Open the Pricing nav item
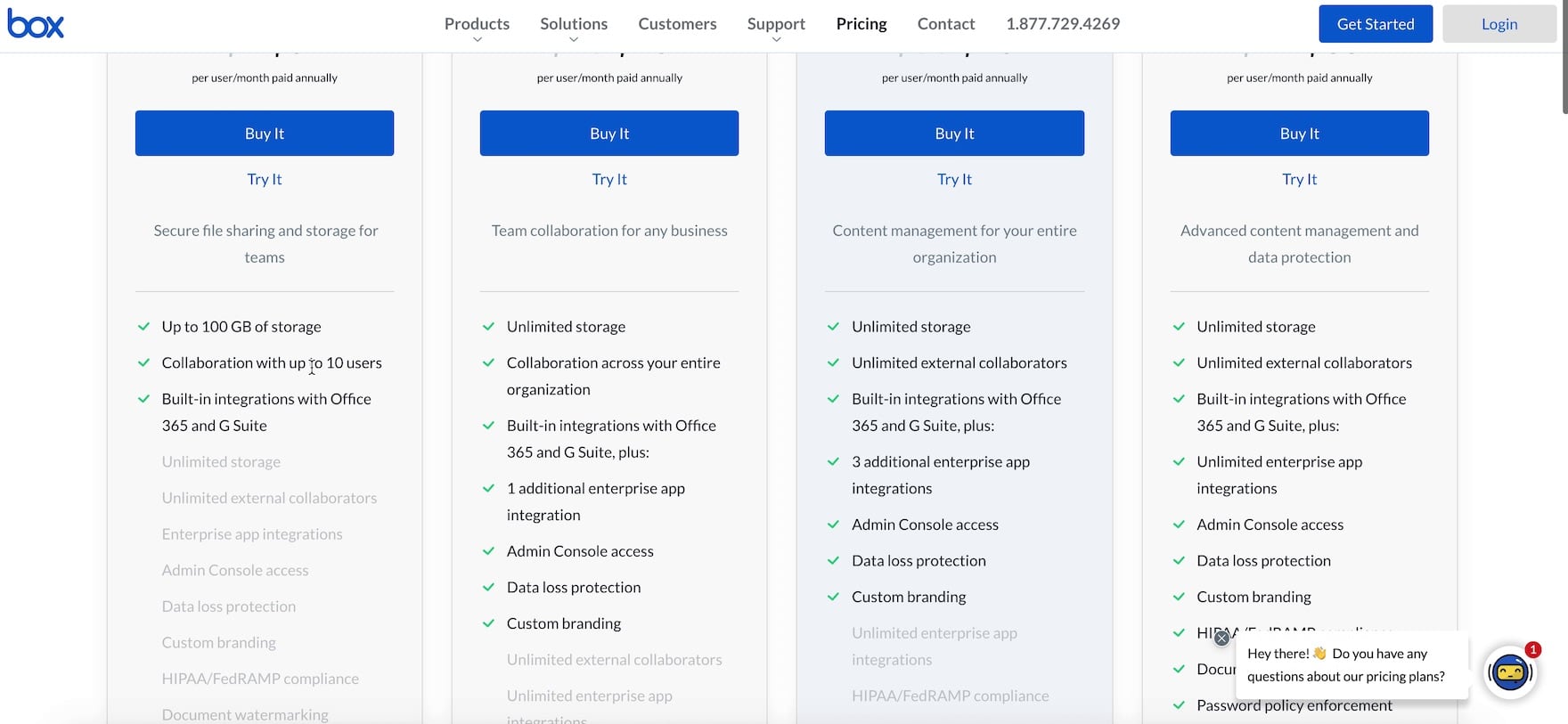 click(x=861, y=24)
